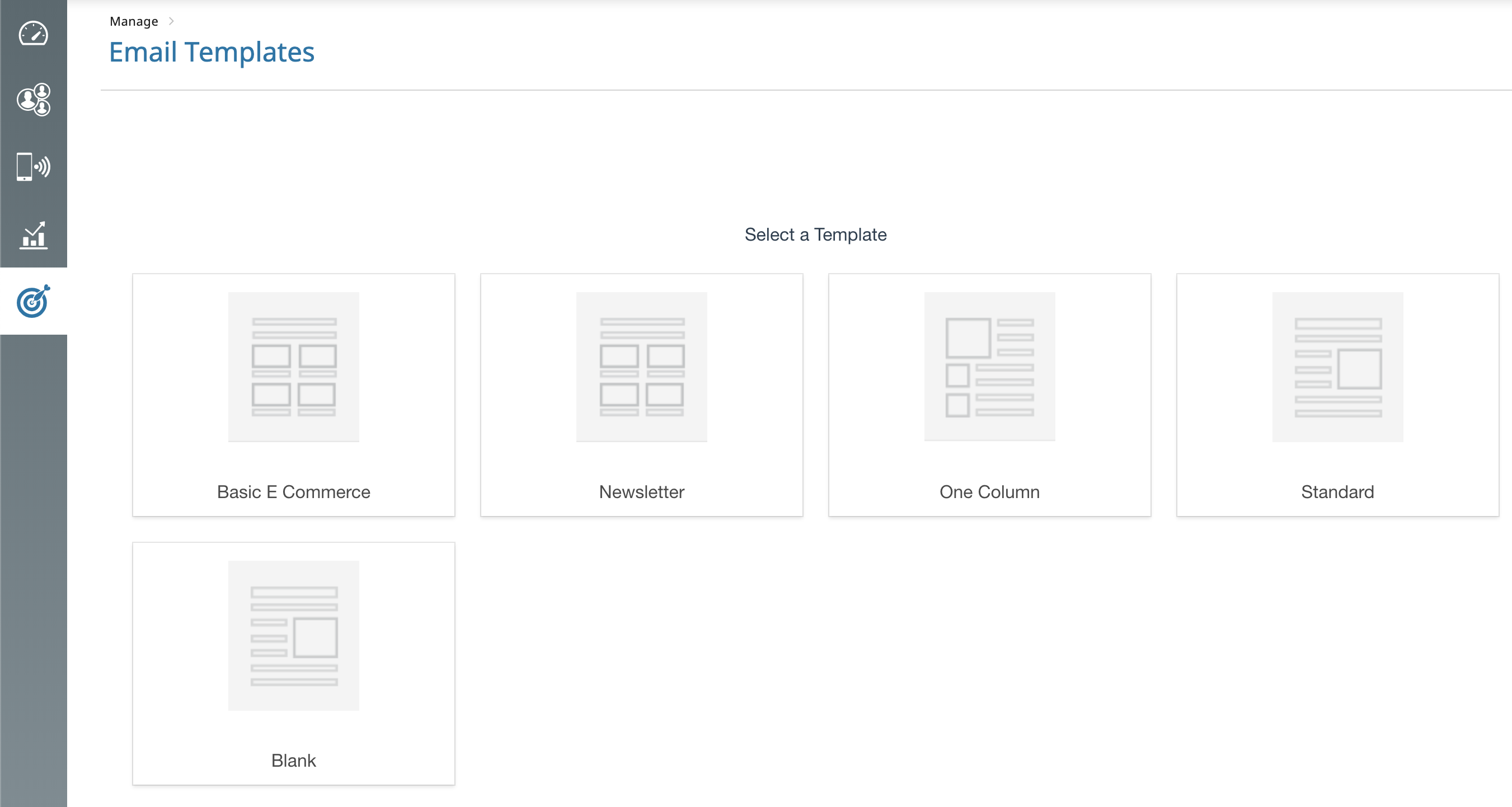Click the Email Templates page heading
The image size is (1512, 807).
click(x=212, y=52)
